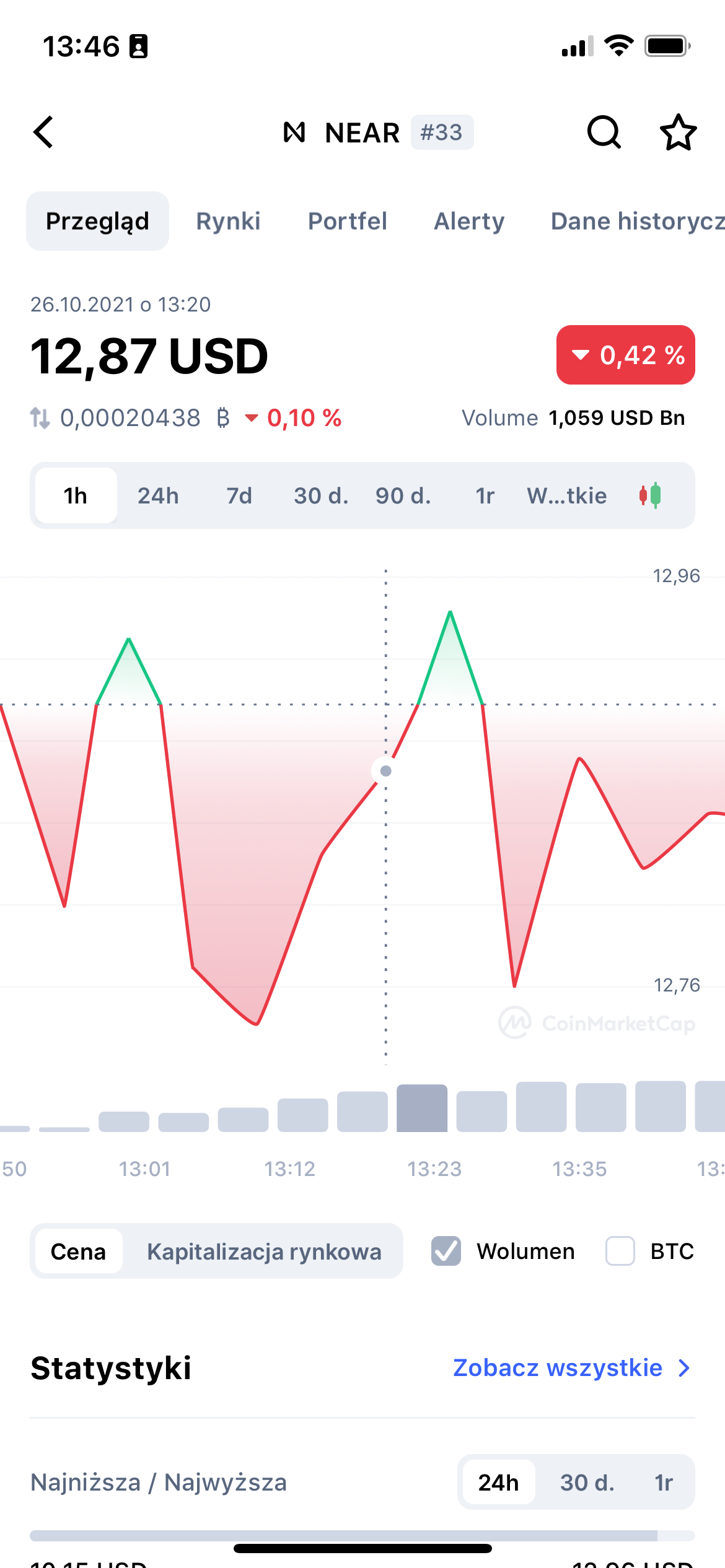This screenshot has height=1568, width=725.
Task: Tap the back arrow to leave NEAR page
Action: click(x=42, y=132)
